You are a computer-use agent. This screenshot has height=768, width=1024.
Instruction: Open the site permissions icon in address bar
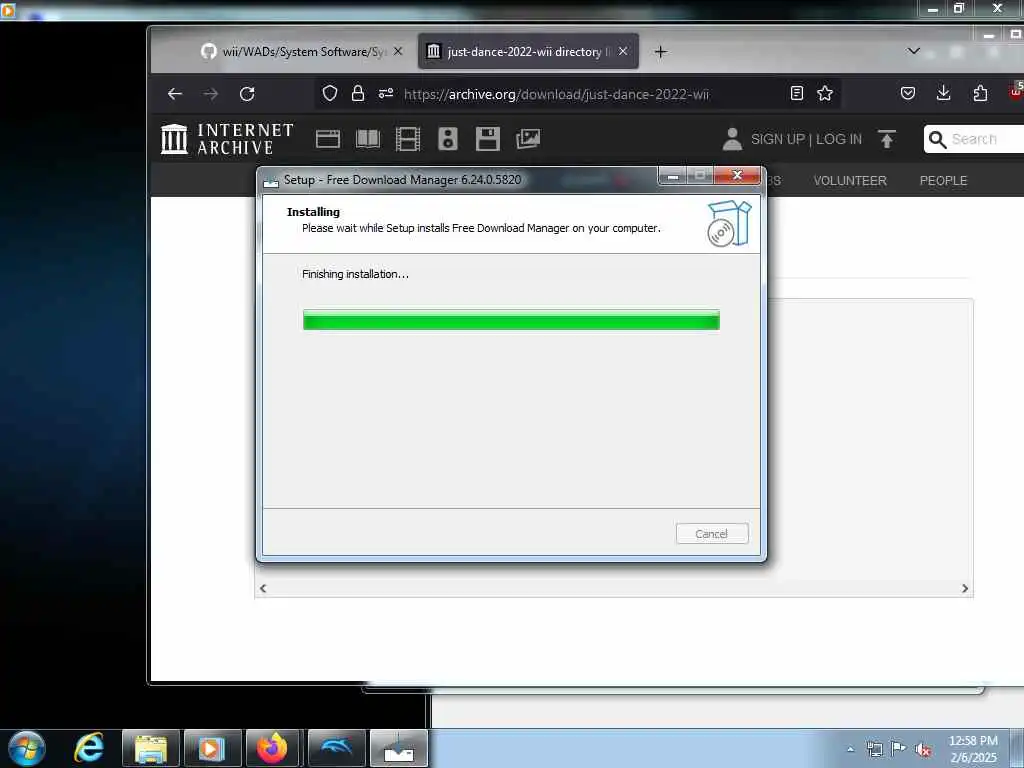386,93
